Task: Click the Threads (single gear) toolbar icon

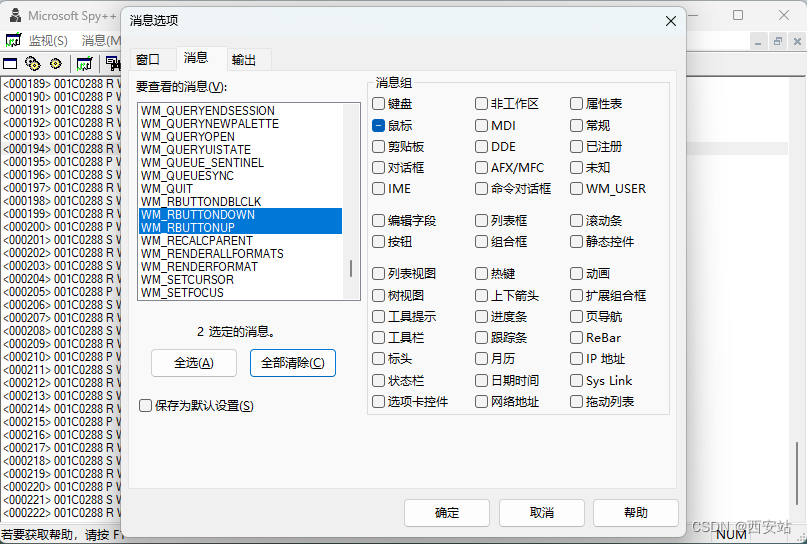Action: pos(56,63)
